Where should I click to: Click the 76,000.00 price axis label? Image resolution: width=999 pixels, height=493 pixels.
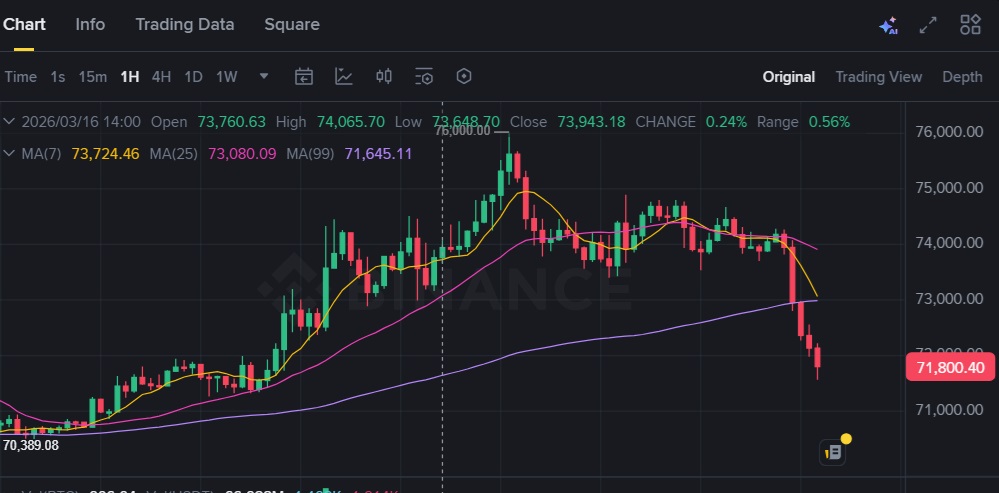(949, 132)
